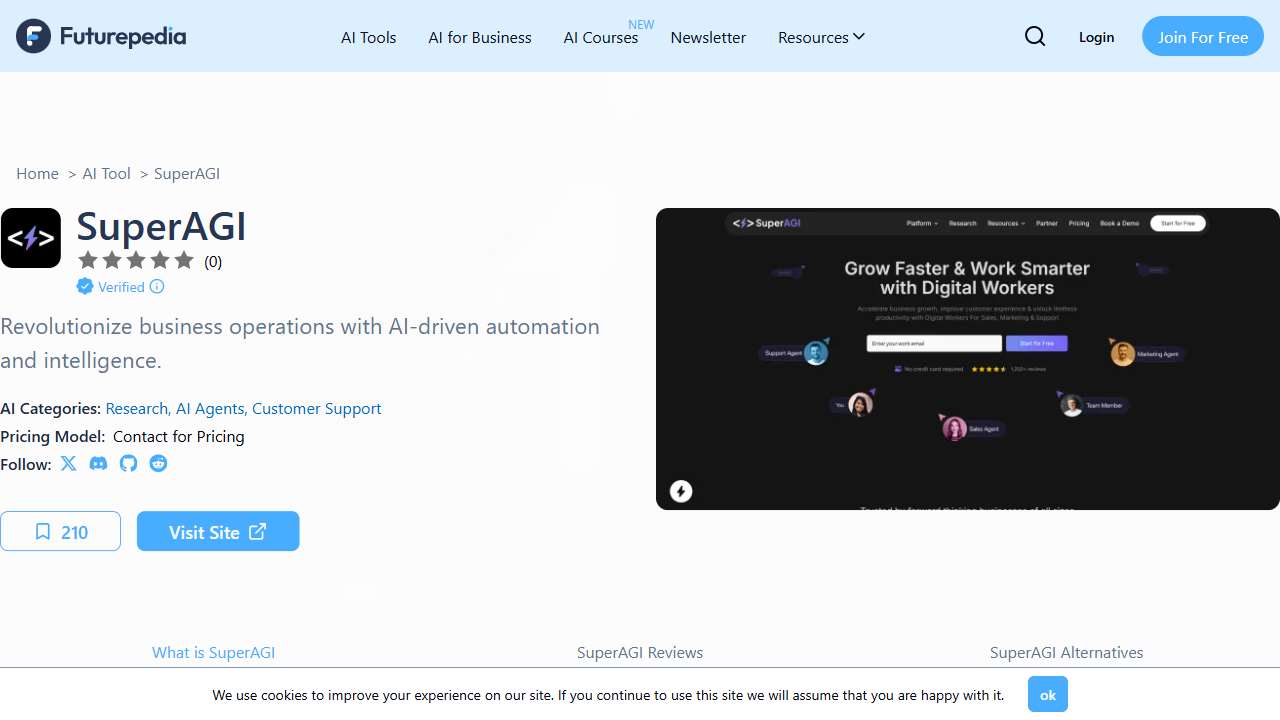
Task: Bookmark SuperAGI with the 210 button
Action: [x=61, y=532]
